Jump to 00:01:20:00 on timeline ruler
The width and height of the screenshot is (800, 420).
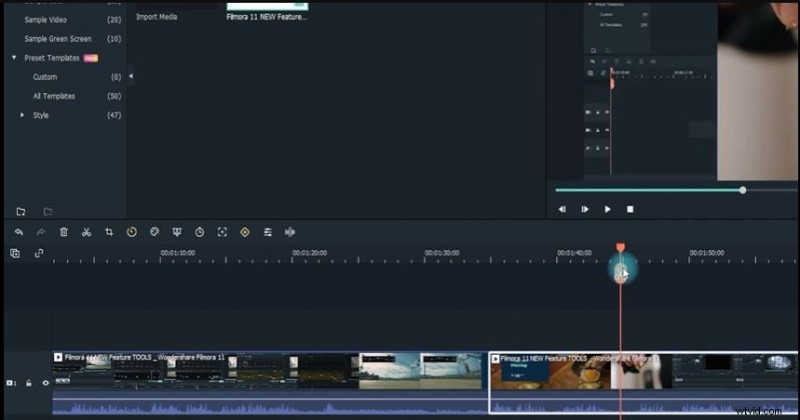tap(310, 253)
